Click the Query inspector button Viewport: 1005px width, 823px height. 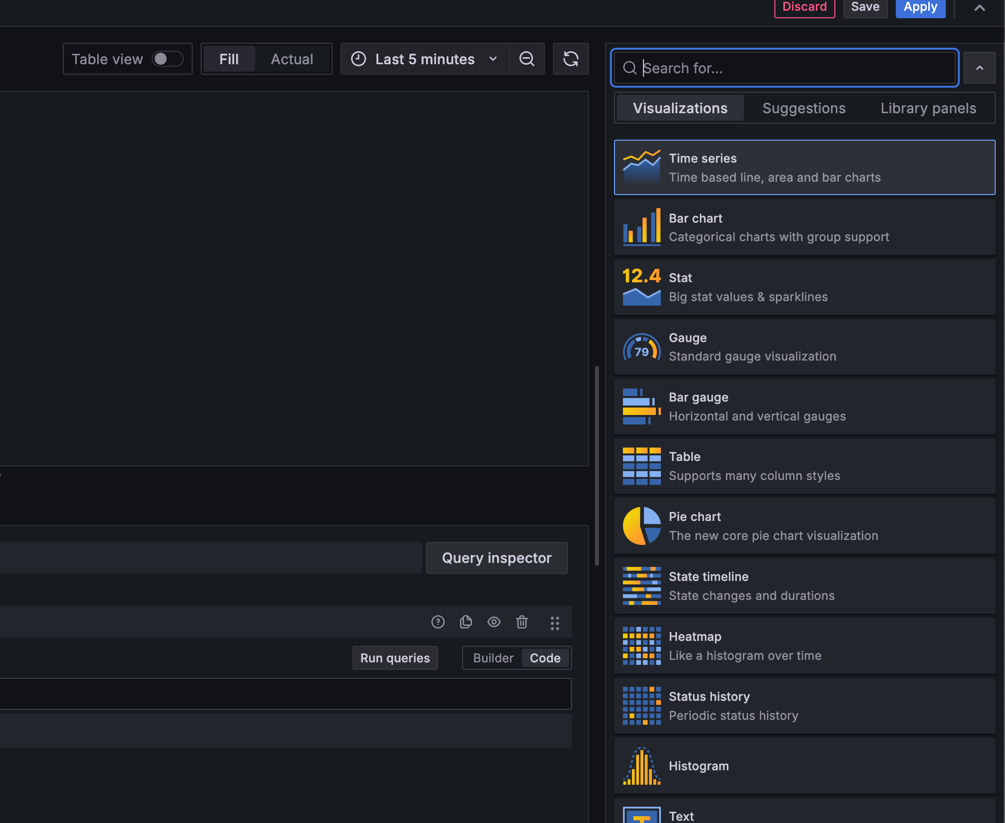[x=497, y=558]
